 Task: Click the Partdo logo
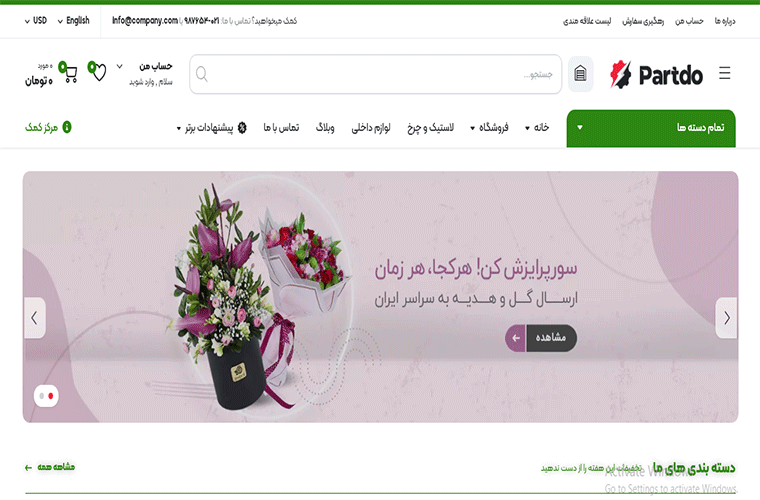pyautogui.click(x=656, y=75)
